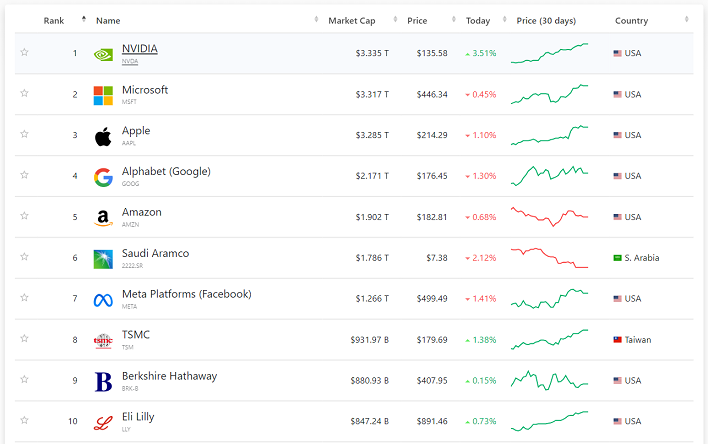The image size is (708, 444).
Task: Click the Meta Platforms logo icon
Action: pos(103,300)
